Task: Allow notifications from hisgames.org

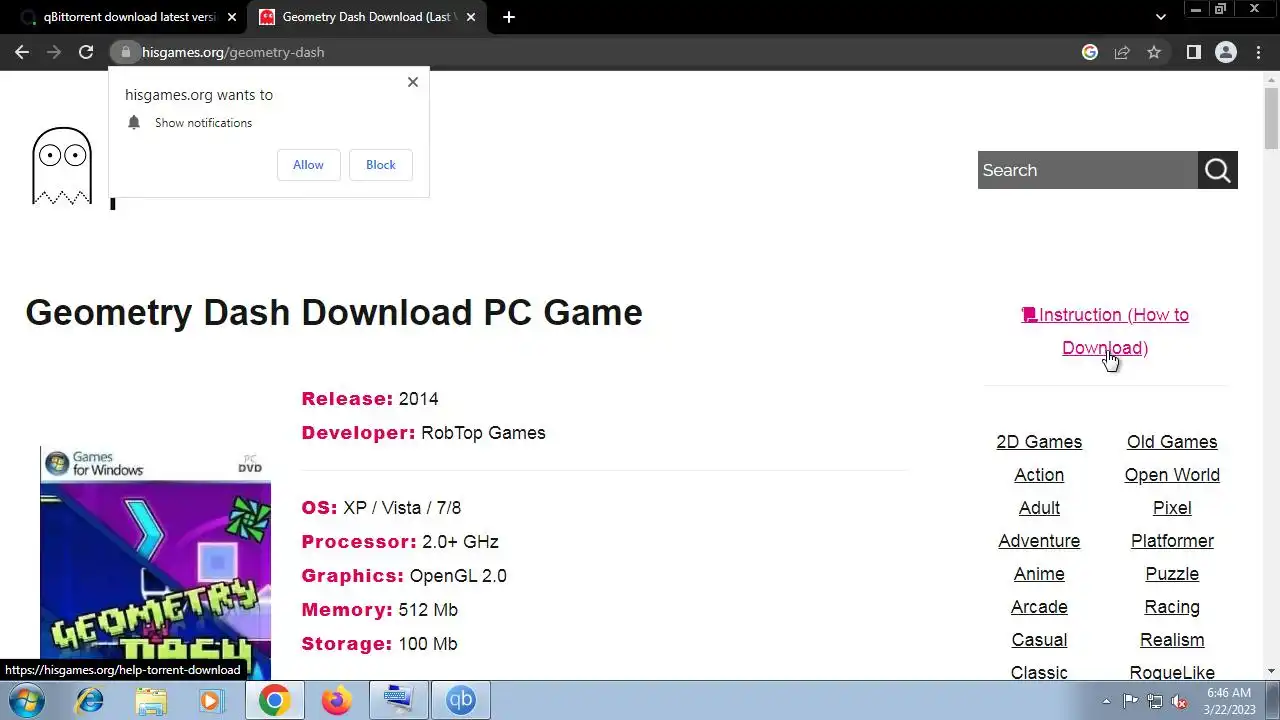Action: 308,165
